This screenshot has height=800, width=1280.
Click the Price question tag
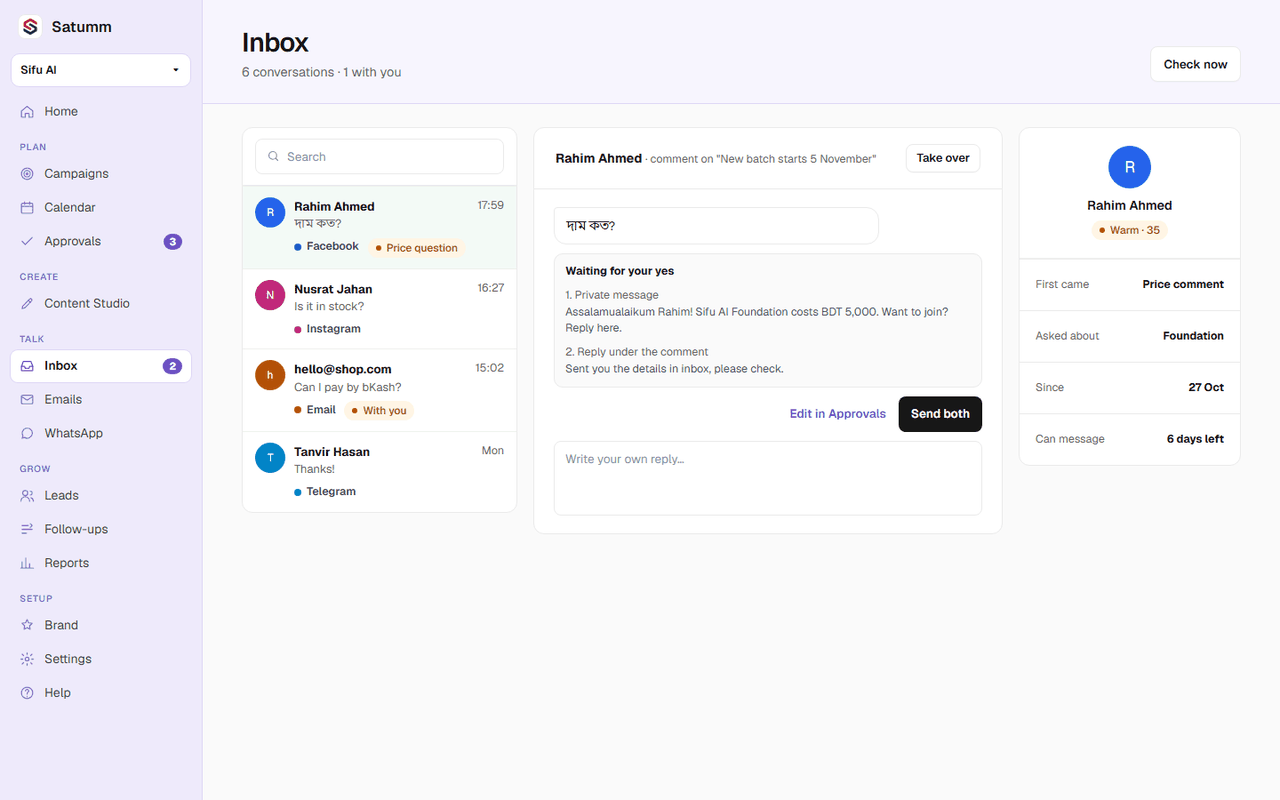(416, 248)
